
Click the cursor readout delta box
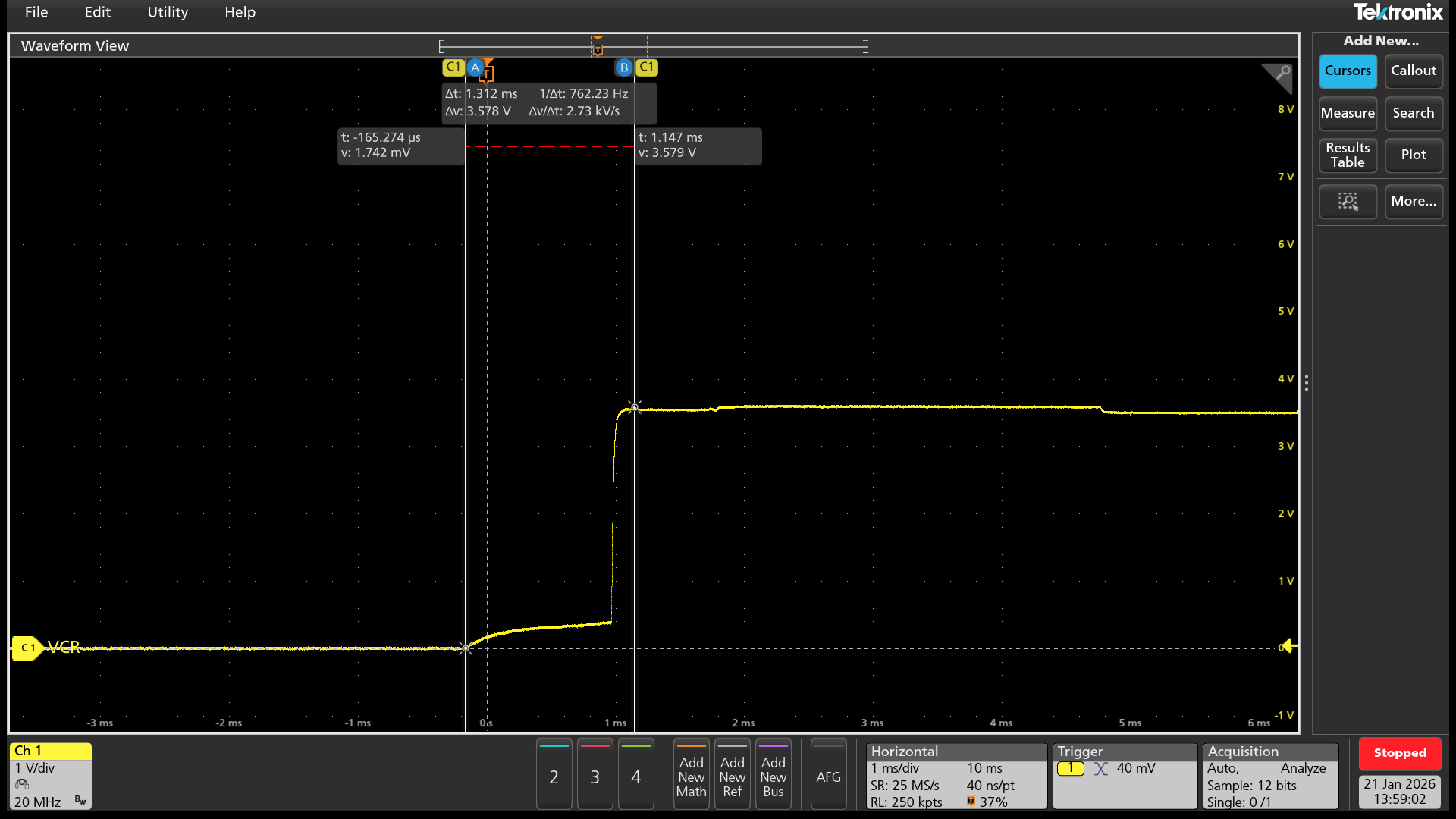tap(549, 102)
